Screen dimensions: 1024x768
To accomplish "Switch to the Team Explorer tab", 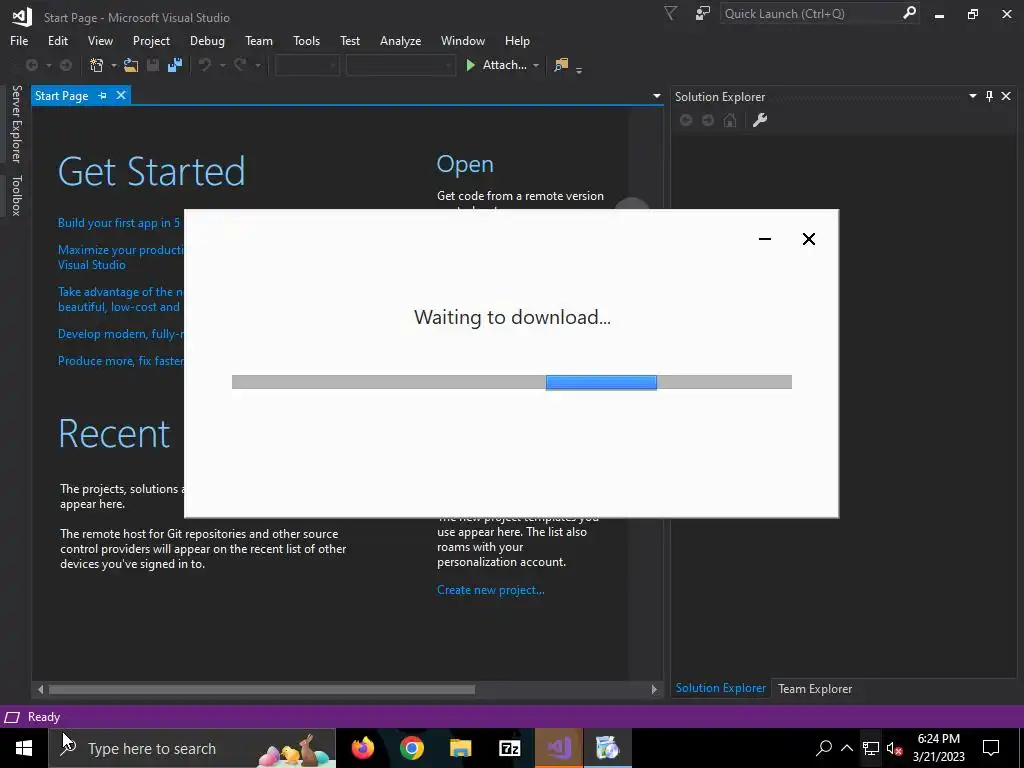I will (x=814, y=688).
